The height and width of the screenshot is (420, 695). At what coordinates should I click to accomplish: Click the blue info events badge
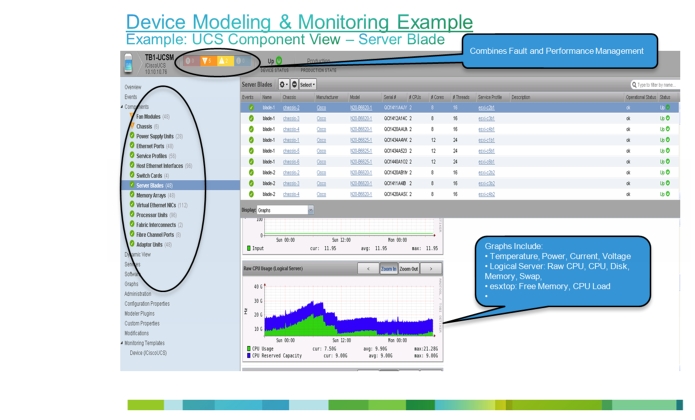pyautogui.click(x=242, y=61)
